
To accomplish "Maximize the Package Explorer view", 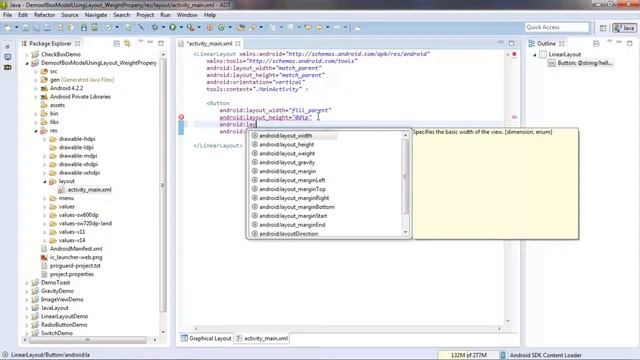I will tap(161, 43).
